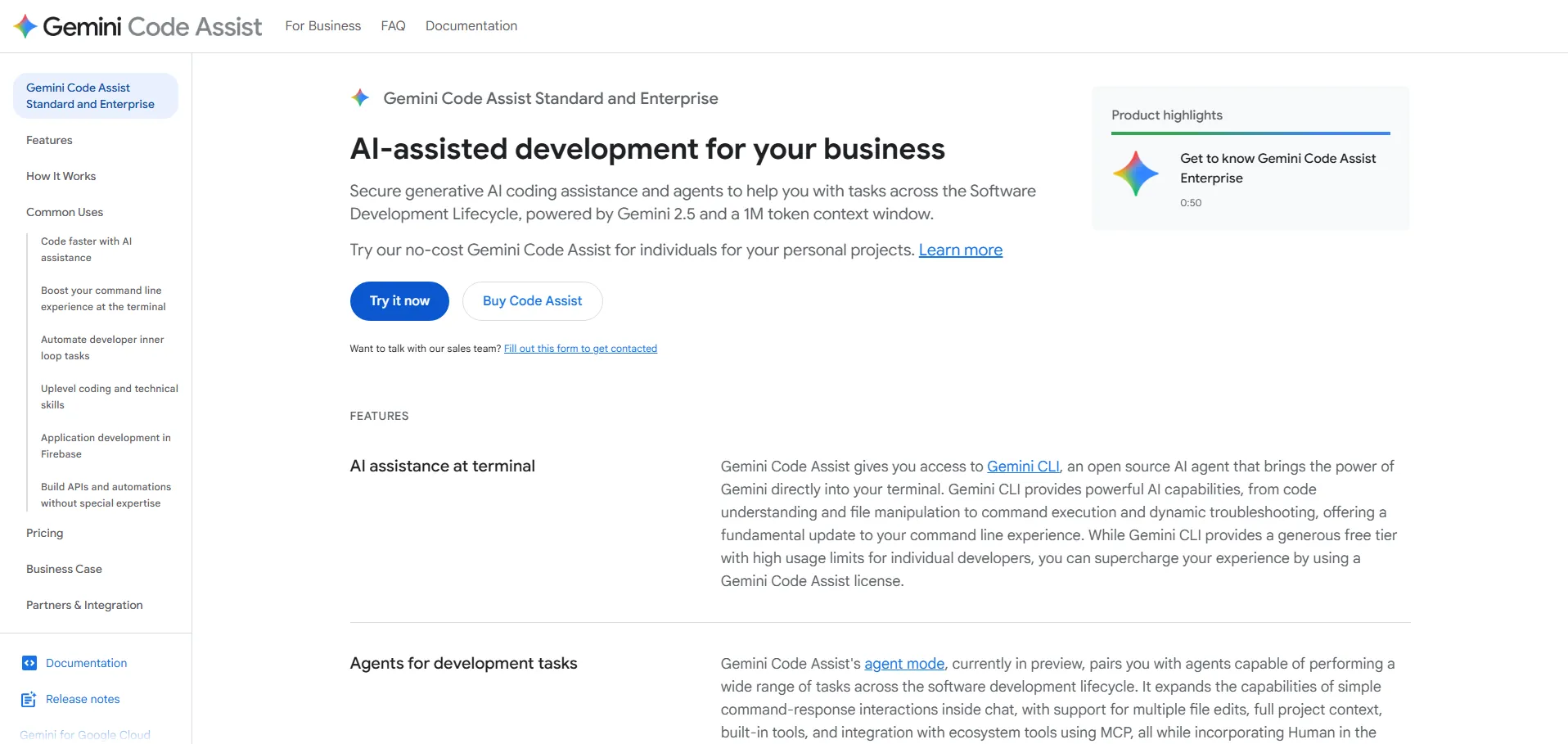Image resolution: width=1568 pixels, height=744 pixels.
Task: Select Code faster with AI assistance
Action: (86, 250)
